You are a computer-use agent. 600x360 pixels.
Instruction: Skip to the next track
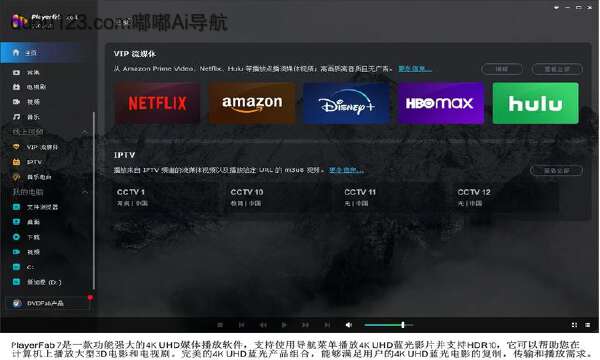(327, 325)
